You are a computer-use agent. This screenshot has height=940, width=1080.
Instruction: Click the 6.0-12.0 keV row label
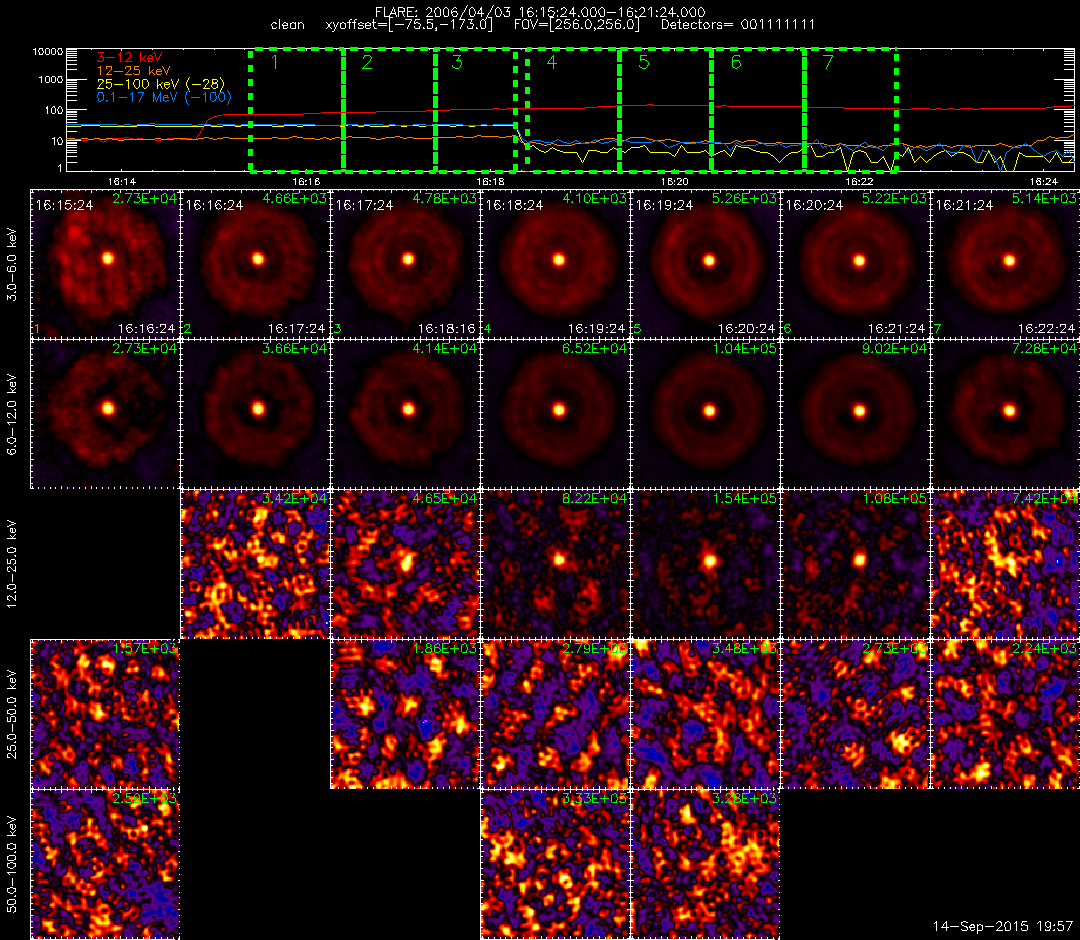12,415
